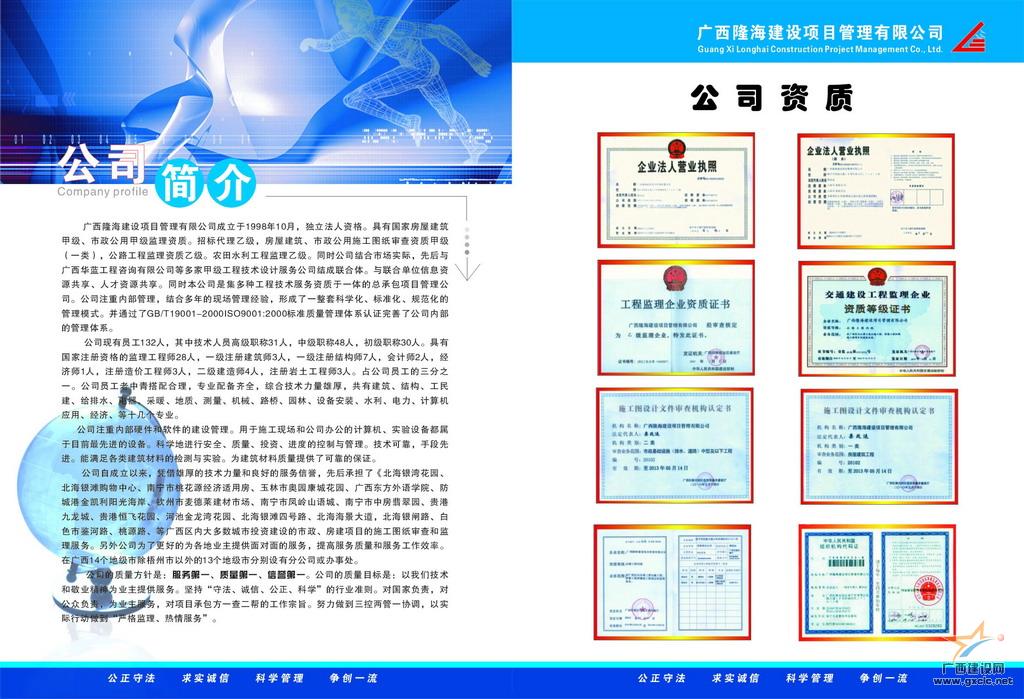Click 科学管理 in the right page footer

pos(810,678)
